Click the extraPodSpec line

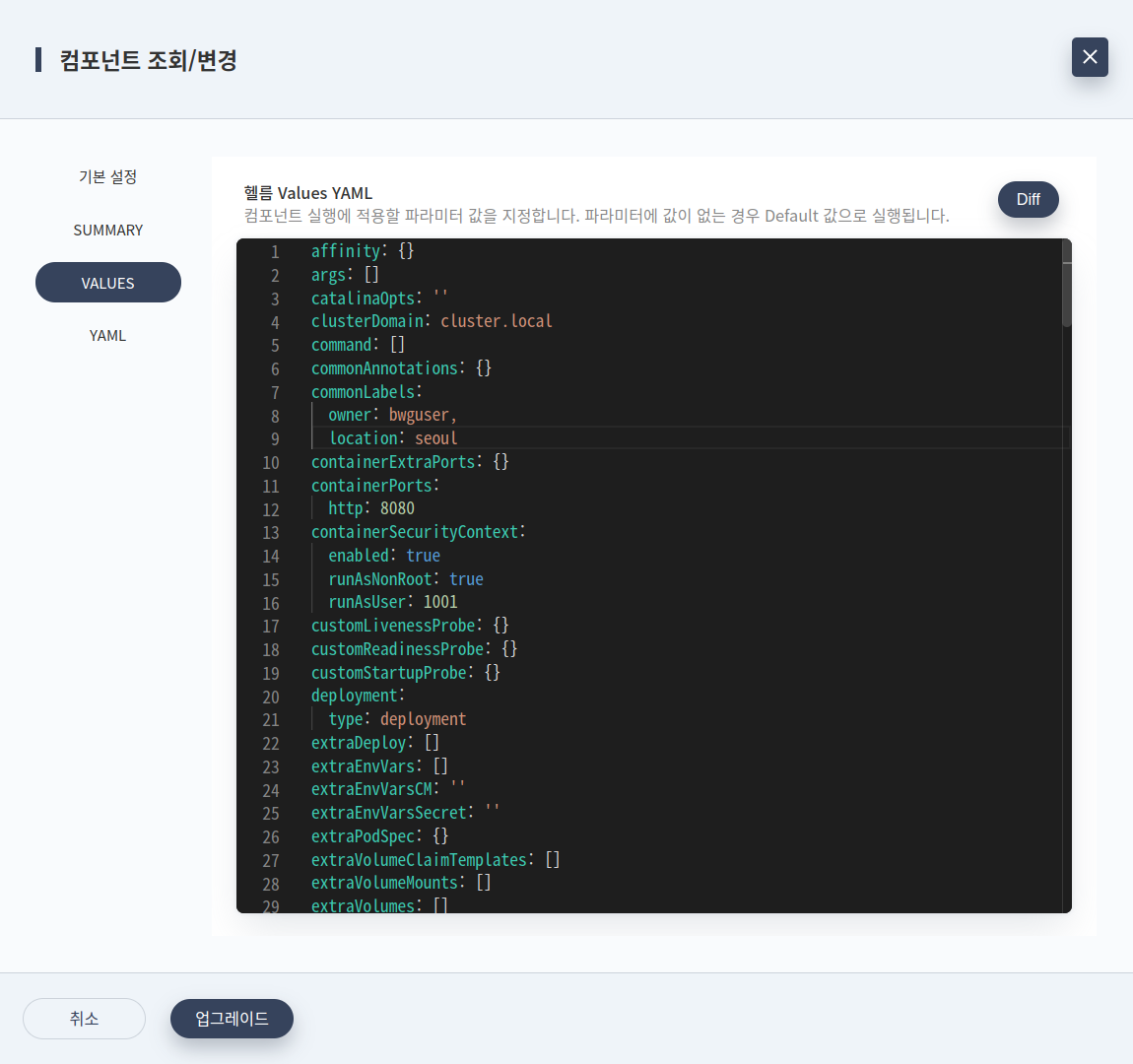(379, 835)
